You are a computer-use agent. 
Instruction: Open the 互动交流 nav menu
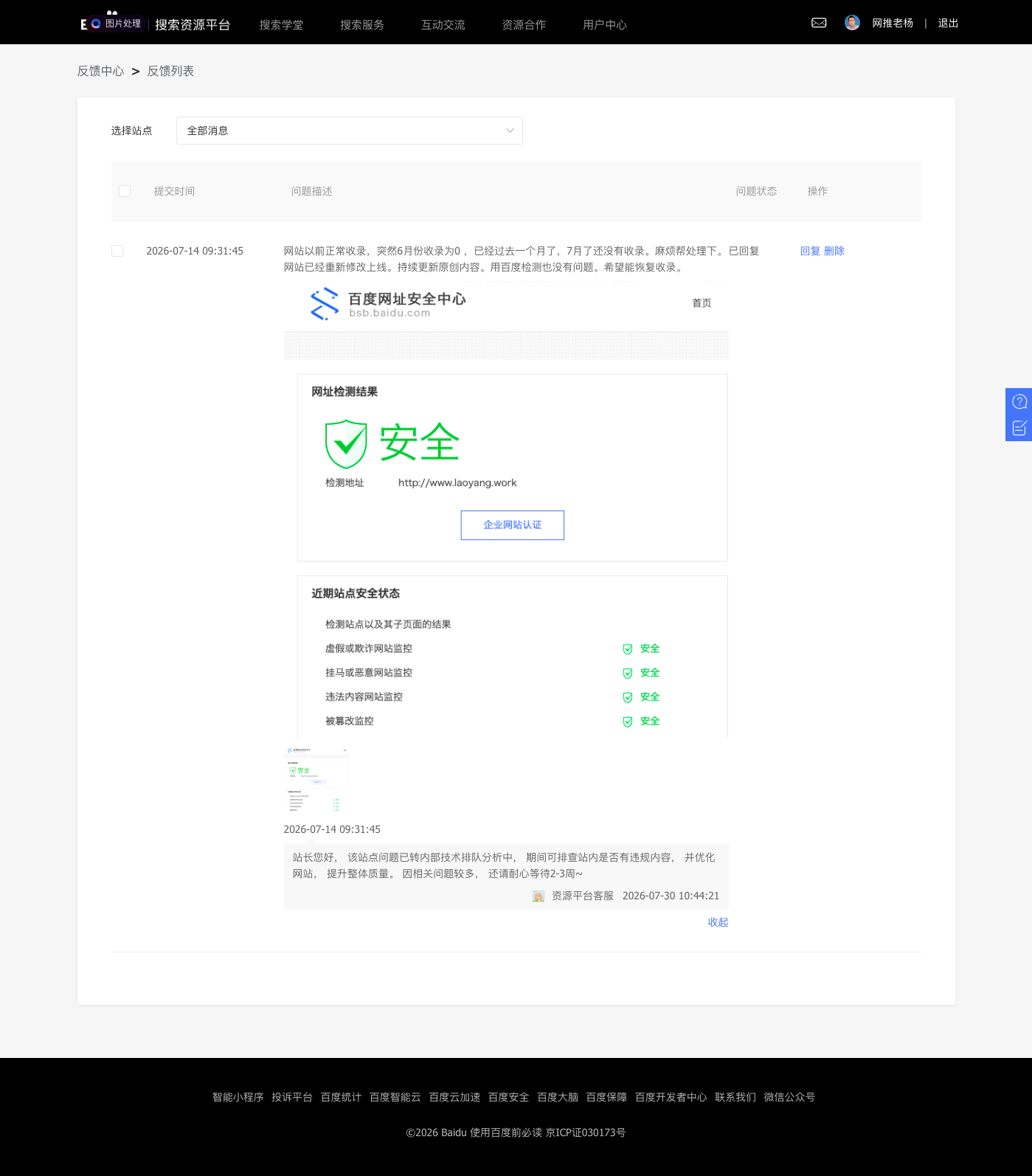click(443, 25)
